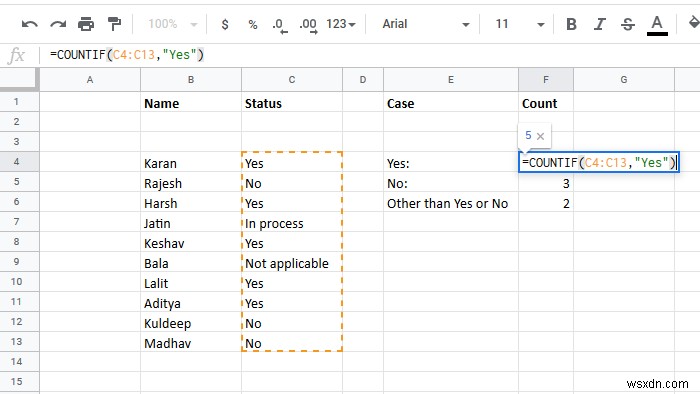700x394 pixels.
Task: Select Karan's Yes status cell
Action: [292, 162]
